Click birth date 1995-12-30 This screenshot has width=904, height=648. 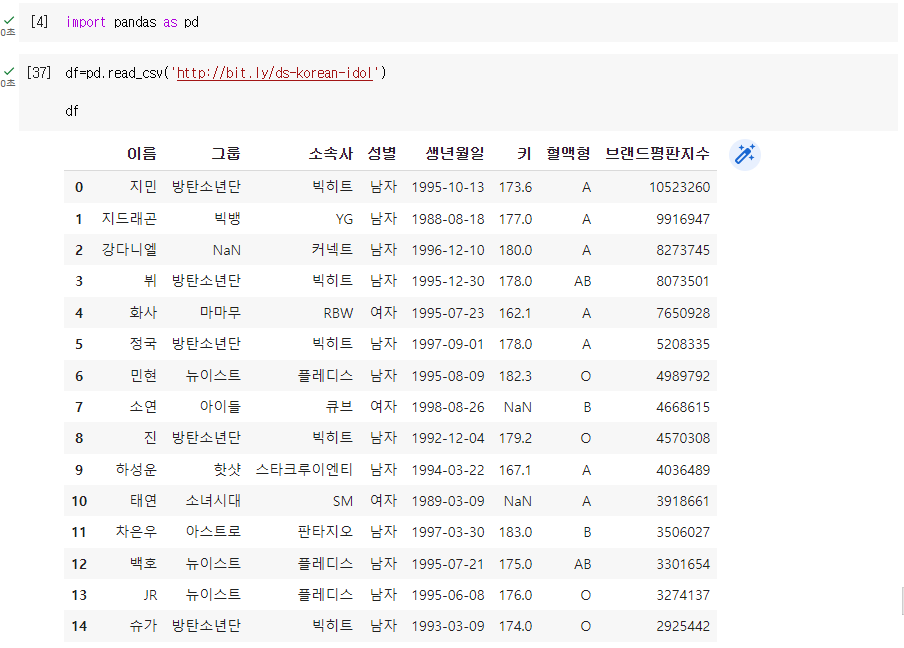[448, 281]
